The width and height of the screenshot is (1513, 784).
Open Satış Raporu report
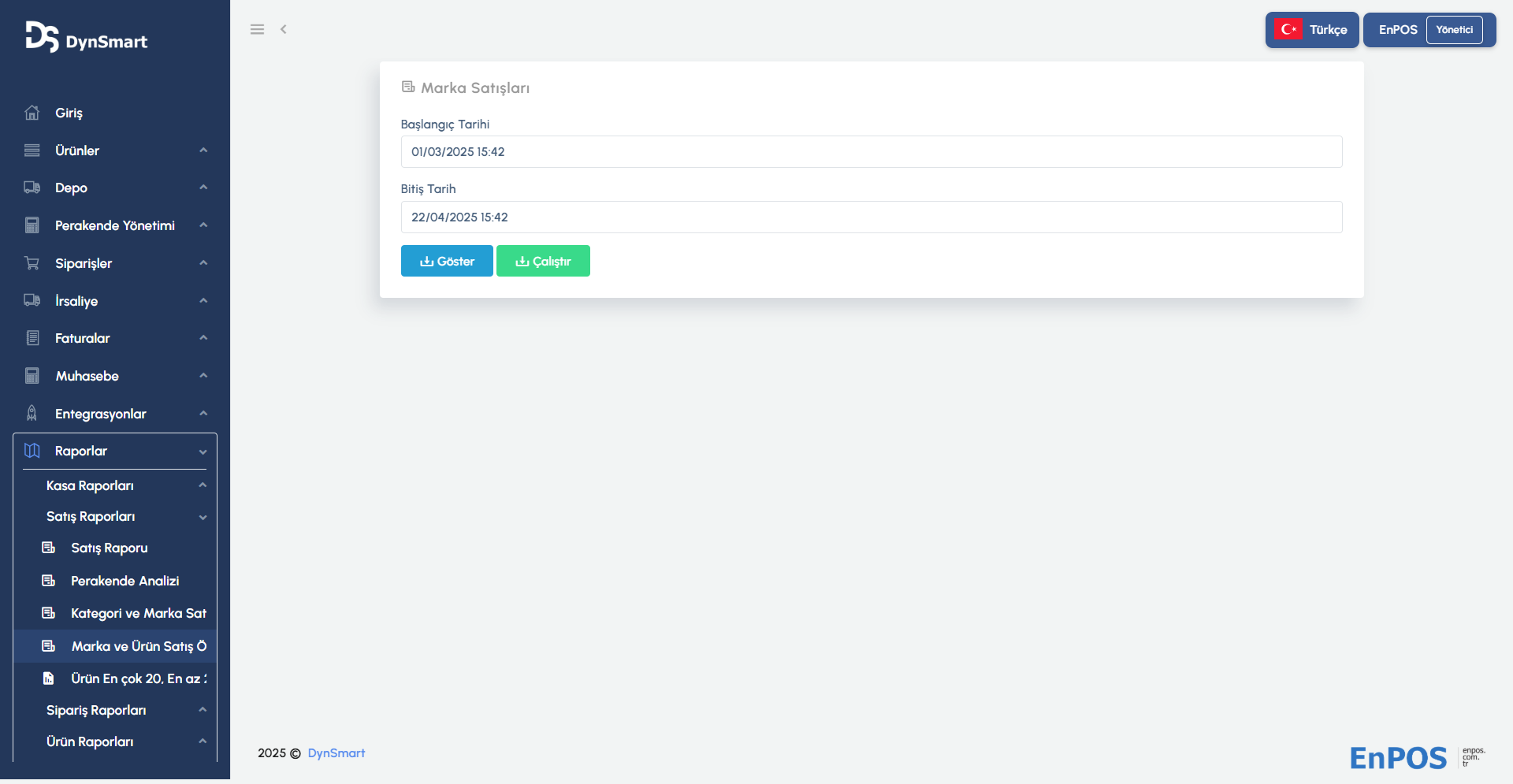pos(110,548)
